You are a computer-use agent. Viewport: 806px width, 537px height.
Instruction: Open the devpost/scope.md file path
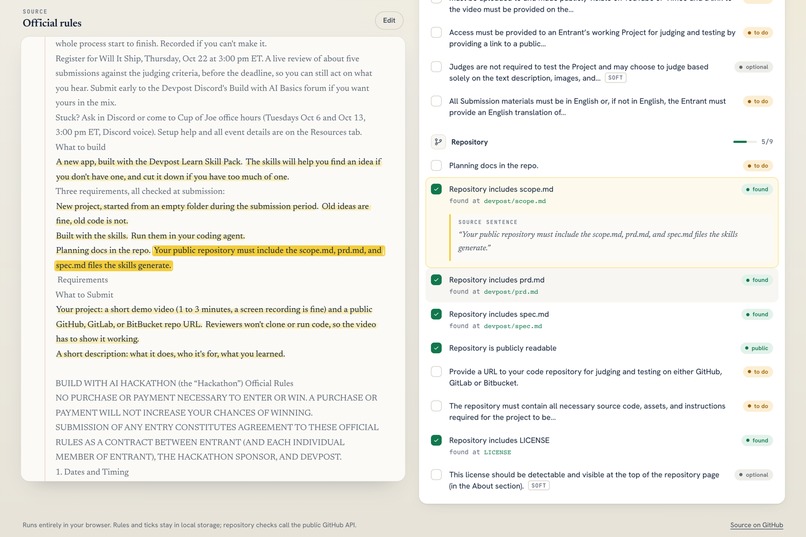[515, 201]
